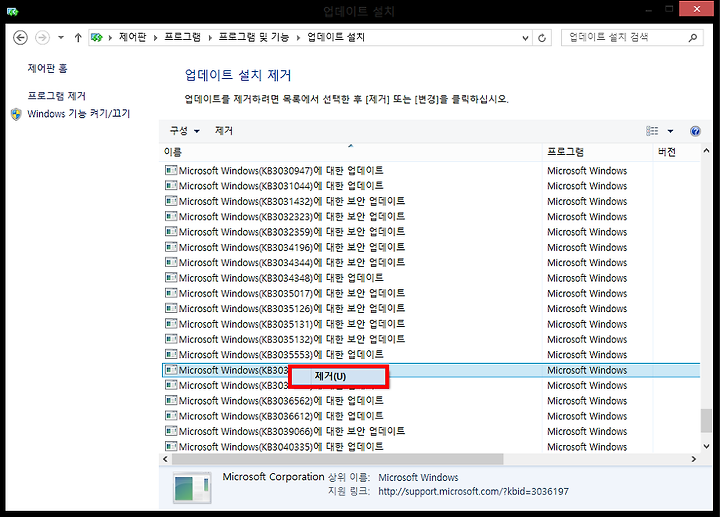Click the icon of the KB3030947 row
The width and height of the screenshot is (720, 517).
coord(171,170)
